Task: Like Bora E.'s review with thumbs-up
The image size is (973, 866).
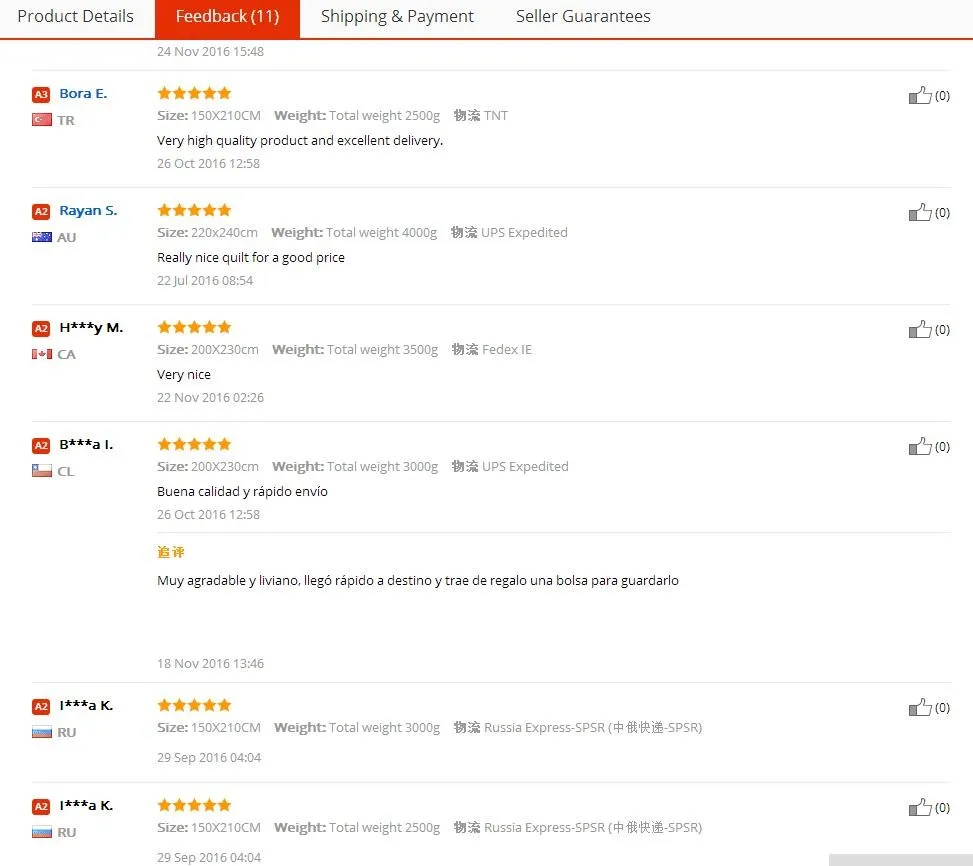Action: (920, 96)
